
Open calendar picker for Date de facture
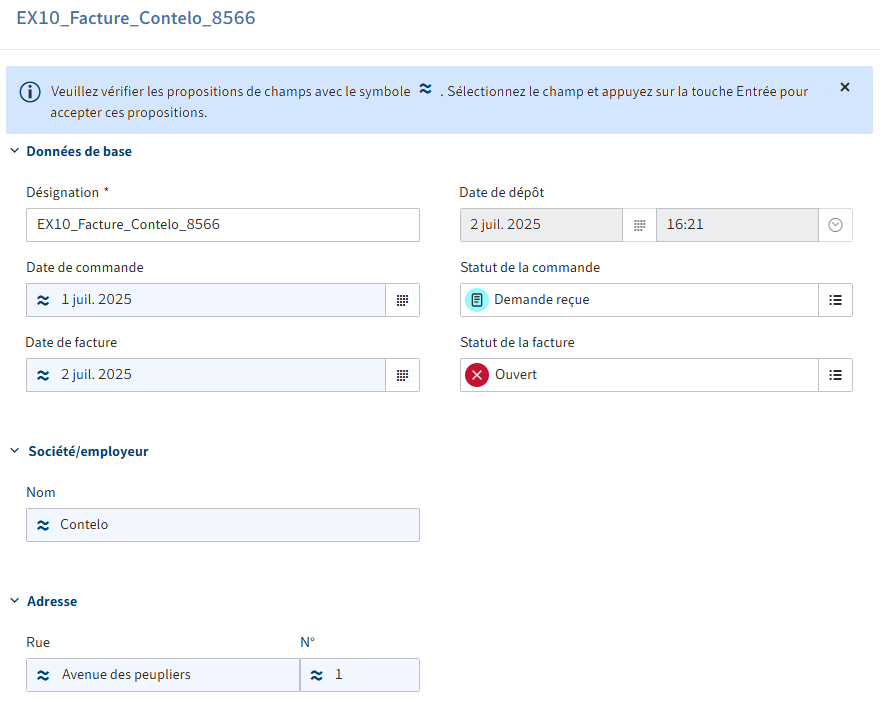tap(402, 375)
